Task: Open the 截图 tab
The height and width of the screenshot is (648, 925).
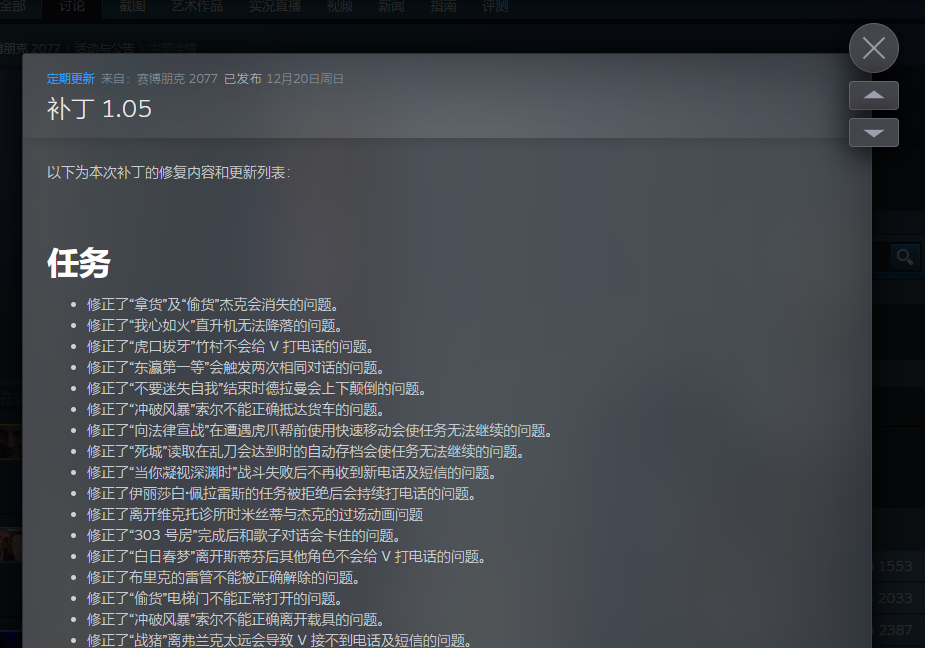Action: tap(132, 6)
